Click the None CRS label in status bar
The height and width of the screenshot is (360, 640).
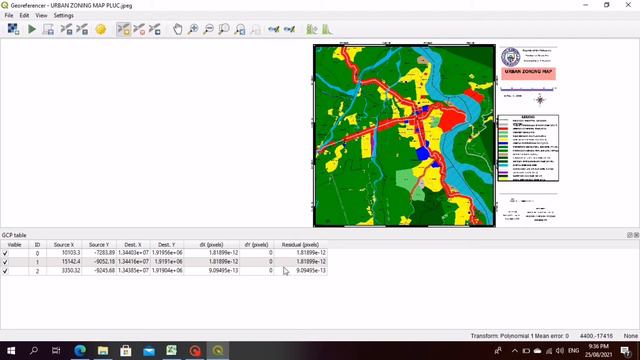[631, 336]
